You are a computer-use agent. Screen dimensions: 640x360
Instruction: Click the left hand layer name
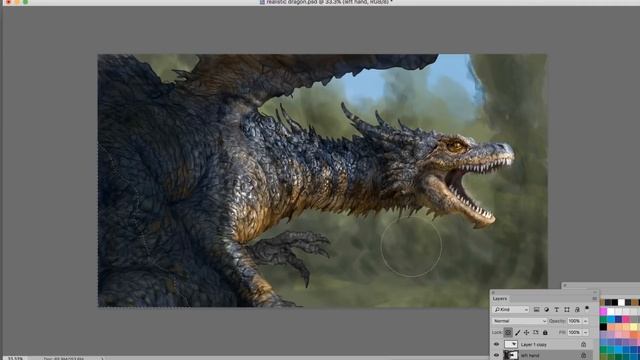pyautogui.click(x=530, y=356)
